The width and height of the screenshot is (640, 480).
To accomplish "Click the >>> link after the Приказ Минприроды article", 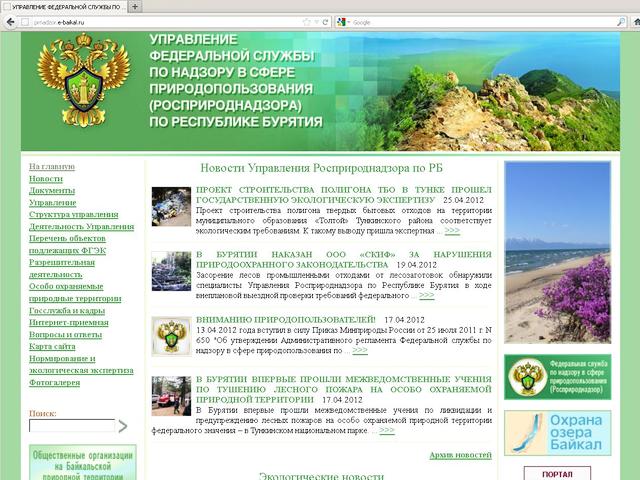I will tap(360, 350).
